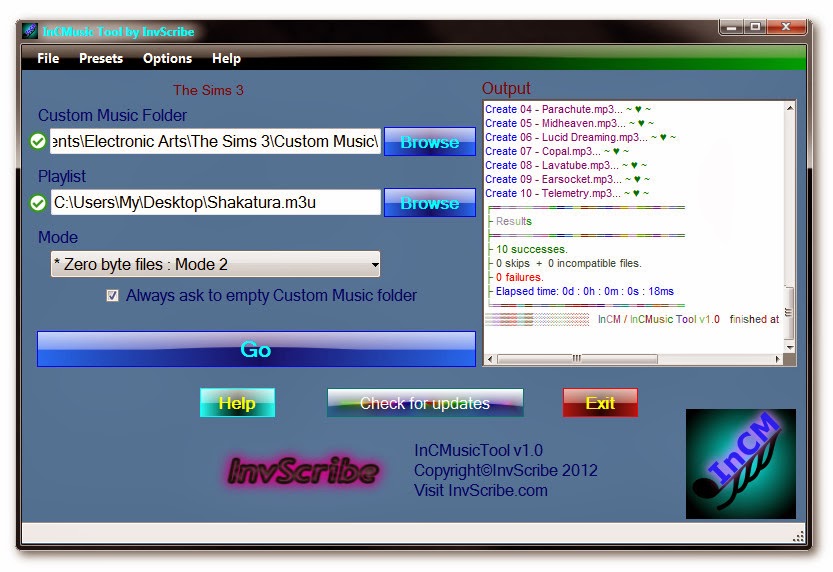
Task: Open the Presets menu
Action: click(x=101, y=58)
